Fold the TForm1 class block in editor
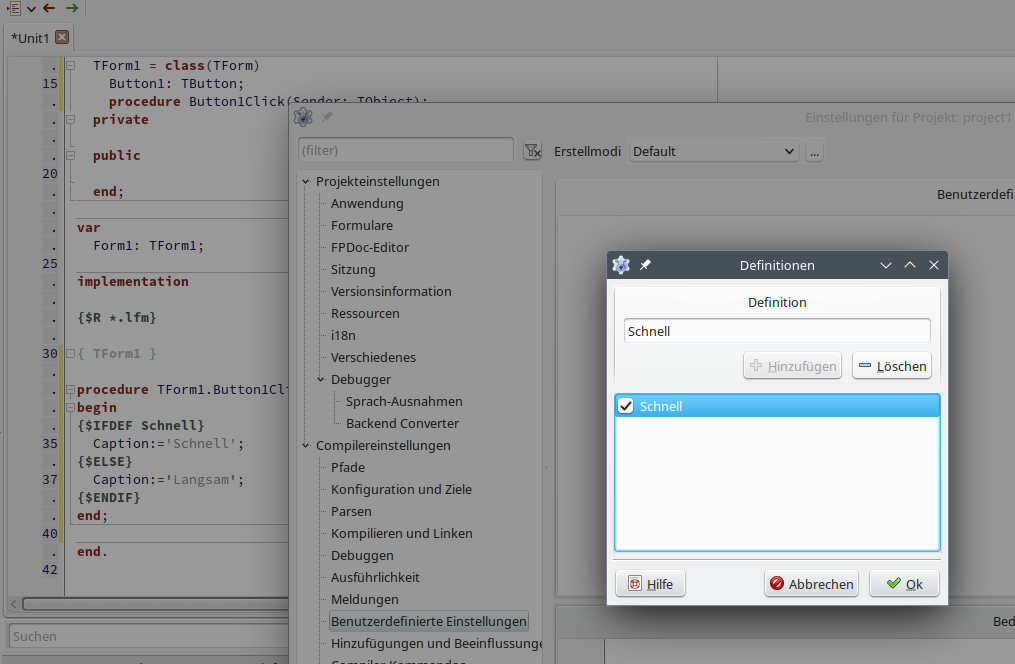 [71, 65]
